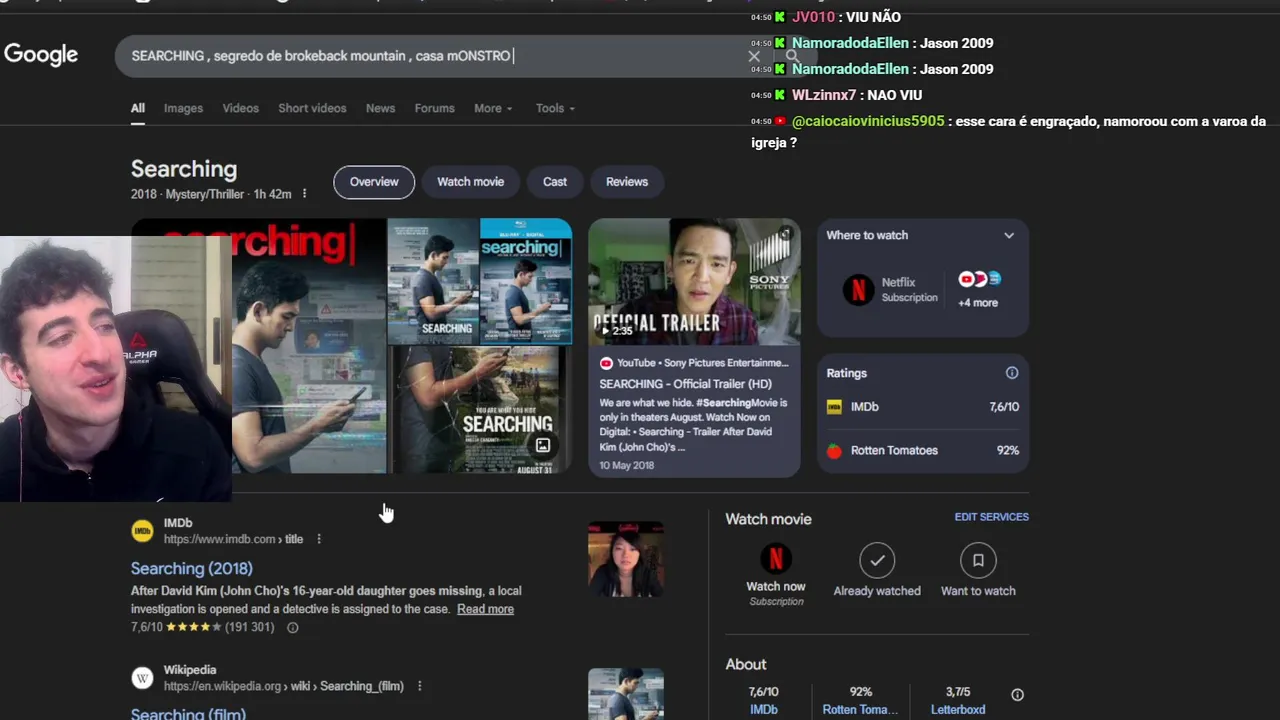Click the info icon beside the (191 301) count
1280x720 pixels.
293,628
